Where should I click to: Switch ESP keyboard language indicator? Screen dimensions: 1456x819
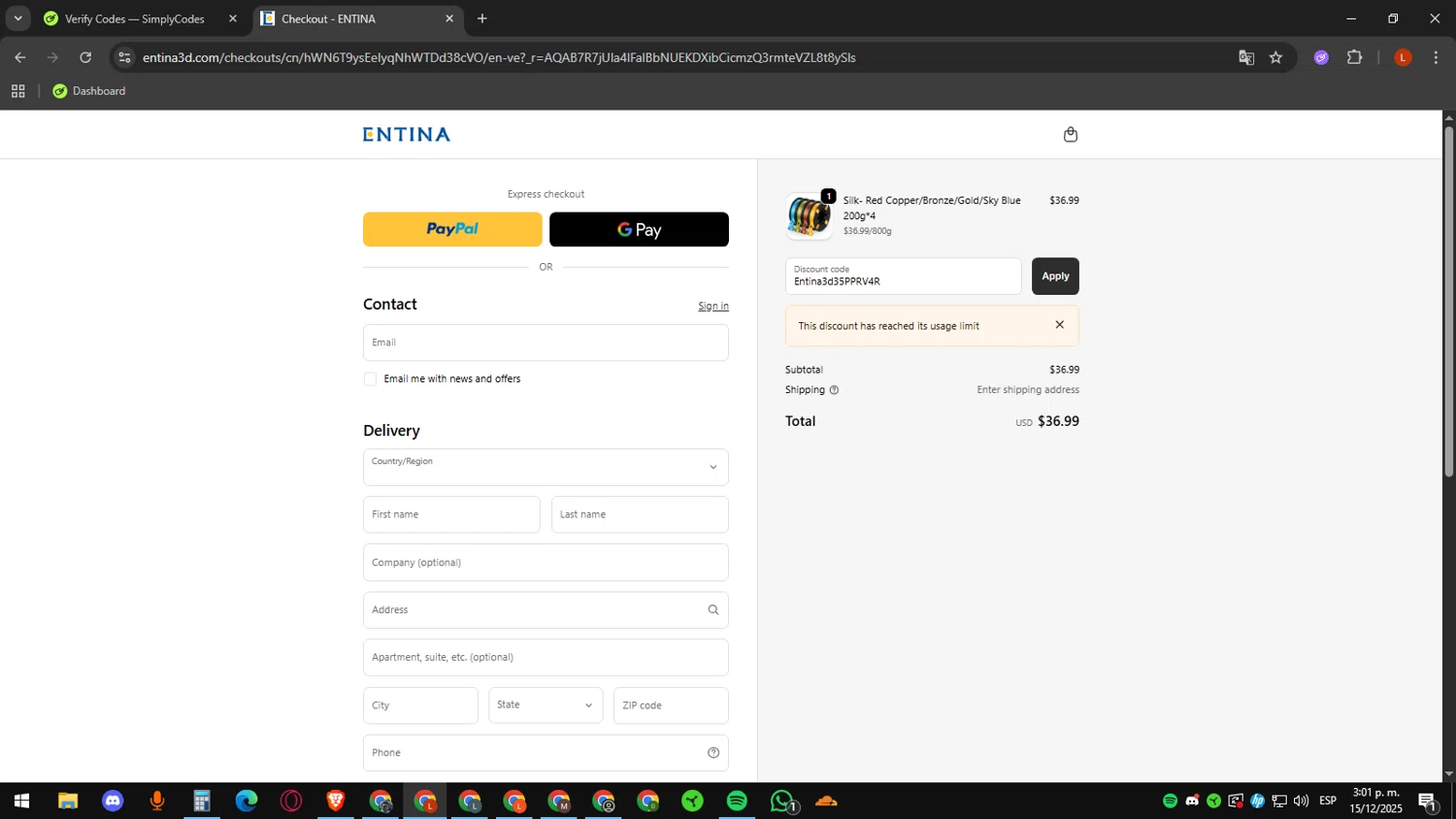click(1328, 801)
